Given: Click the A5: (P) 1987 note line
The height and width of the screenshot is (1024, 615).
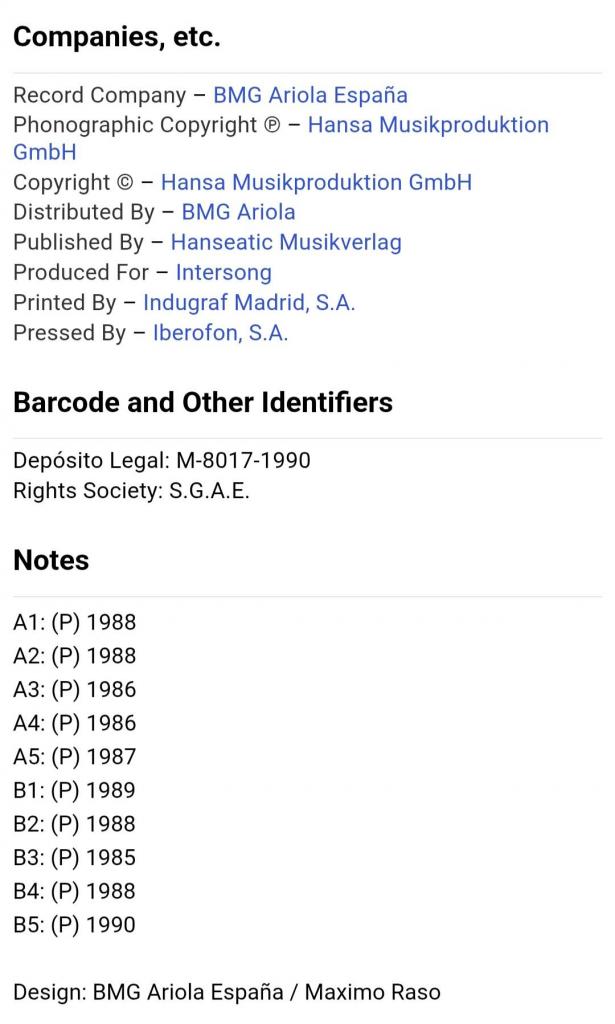Looking at the screenshot, I should click(x=75, y=757).
